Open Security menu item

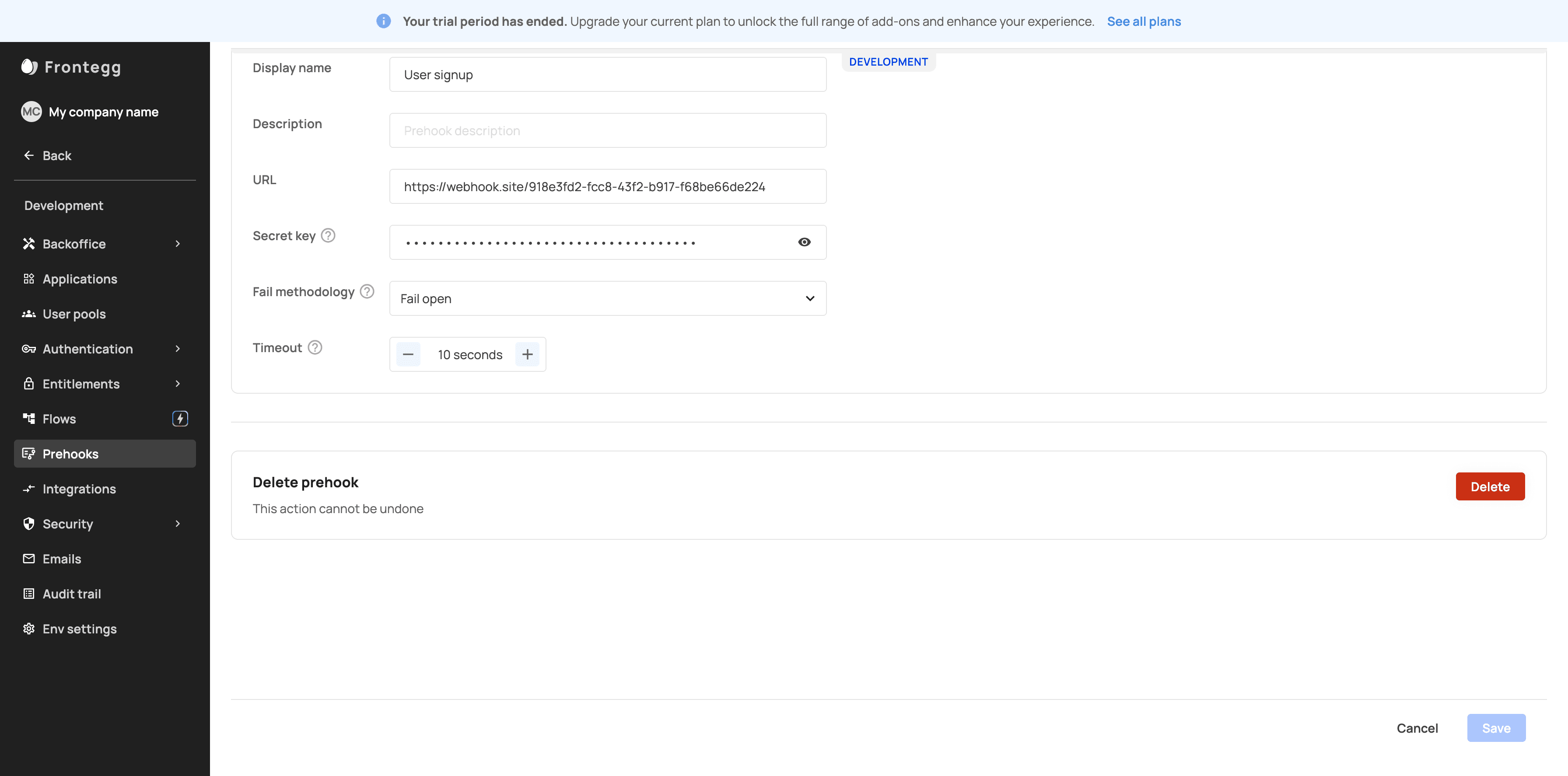click(105, 524)
